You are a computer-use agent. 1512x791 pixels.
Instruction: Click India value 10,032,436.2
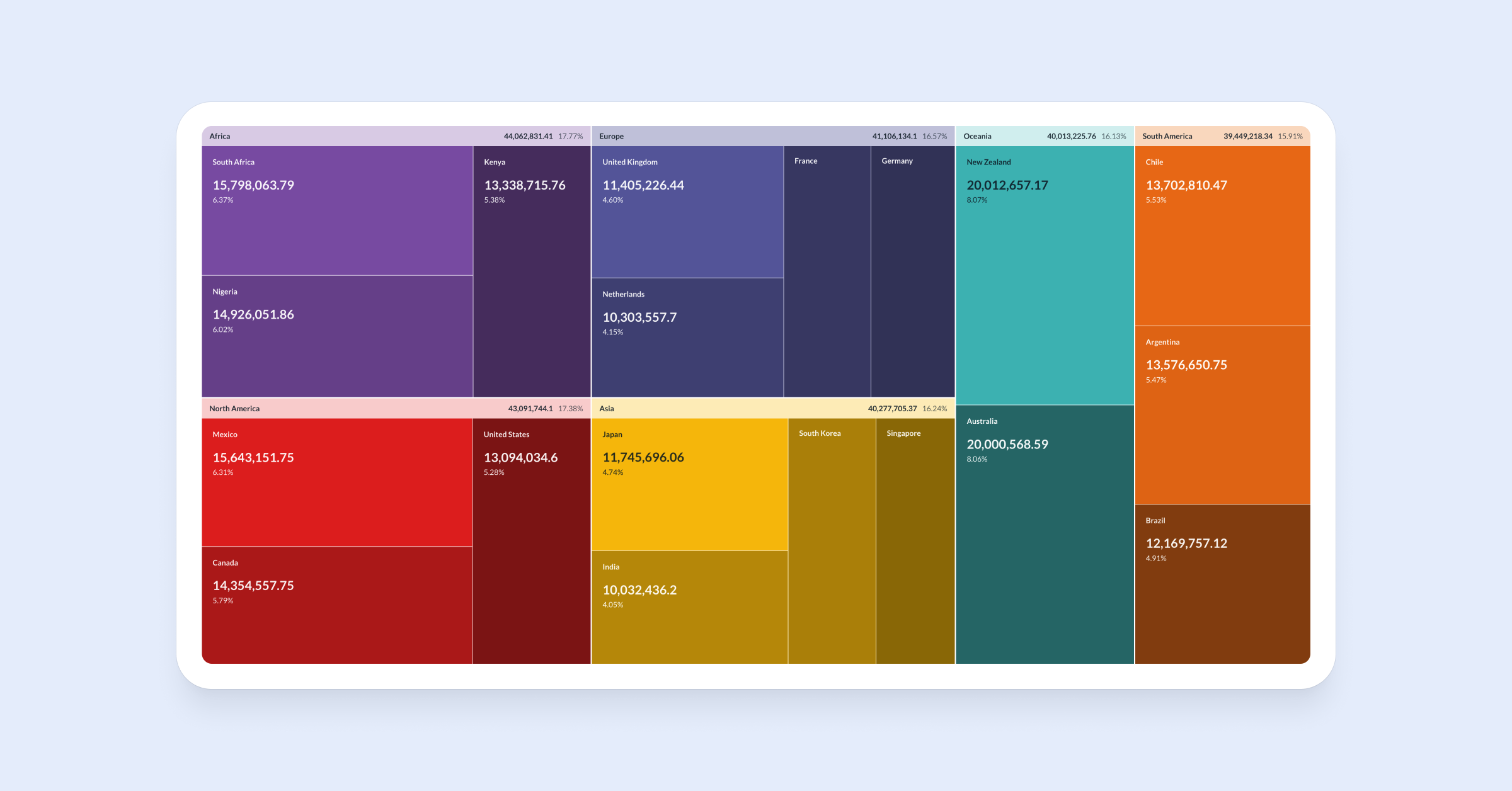[x=639, y=590]
